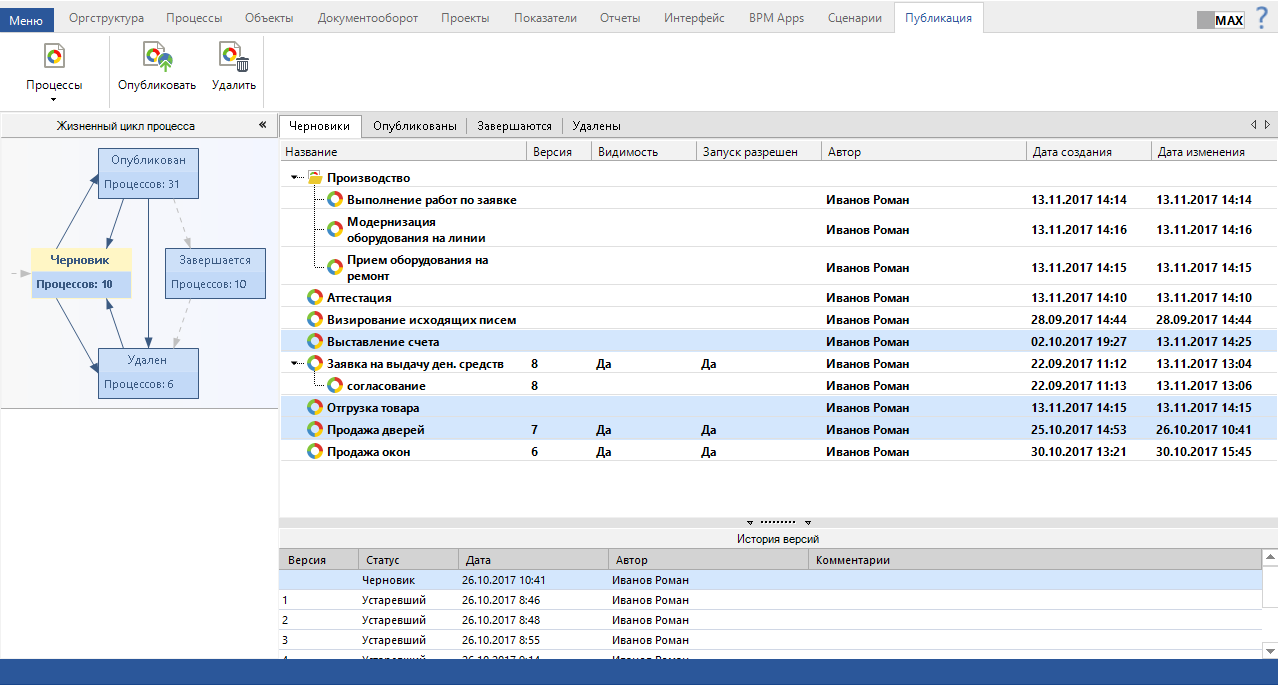
Task: Open help via the question mark icon
Action: click(1260, 18)
